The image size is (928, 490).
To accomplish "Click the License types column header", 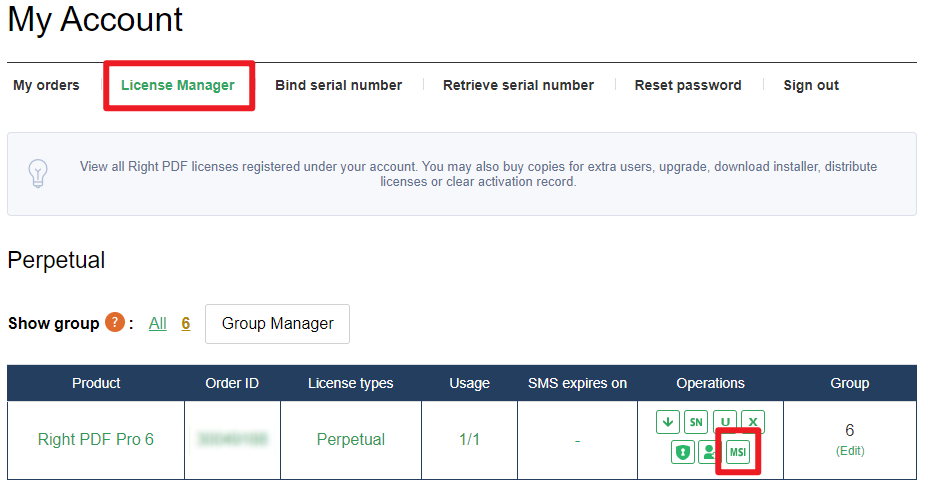I will pos(350,383).
